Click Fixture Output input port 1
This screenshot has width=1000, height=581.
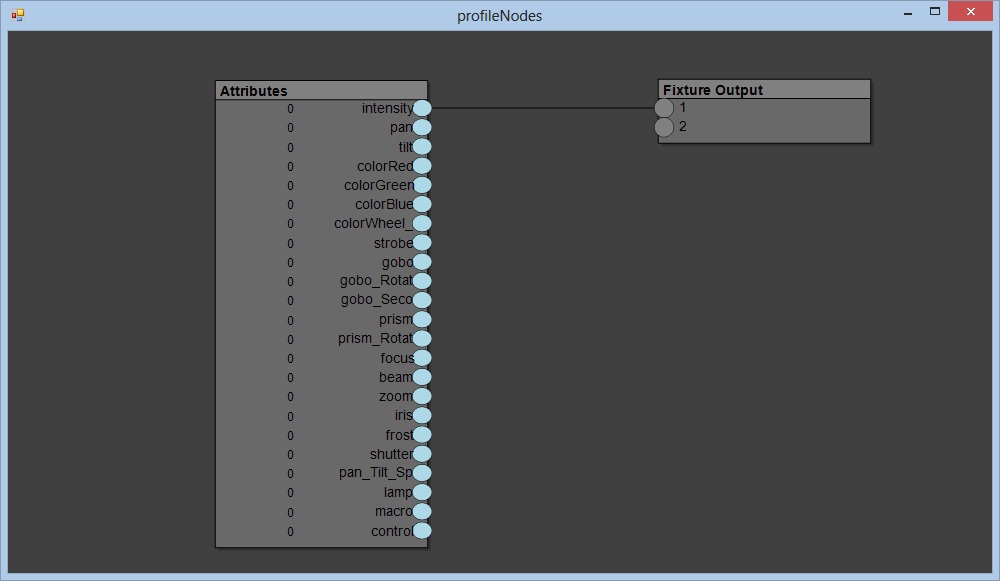664,108
